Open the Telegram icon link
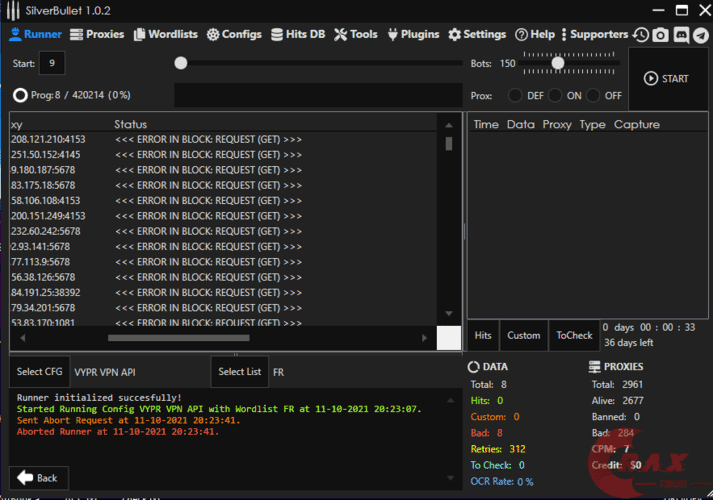713x500 pixels. click(x=699, y=35)
